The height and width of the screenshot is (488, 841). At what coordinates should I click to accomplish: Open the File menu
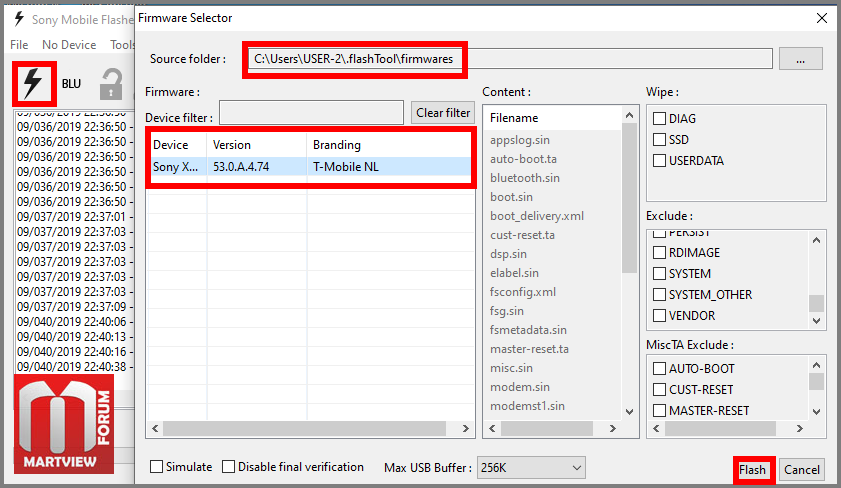(19, 45)
